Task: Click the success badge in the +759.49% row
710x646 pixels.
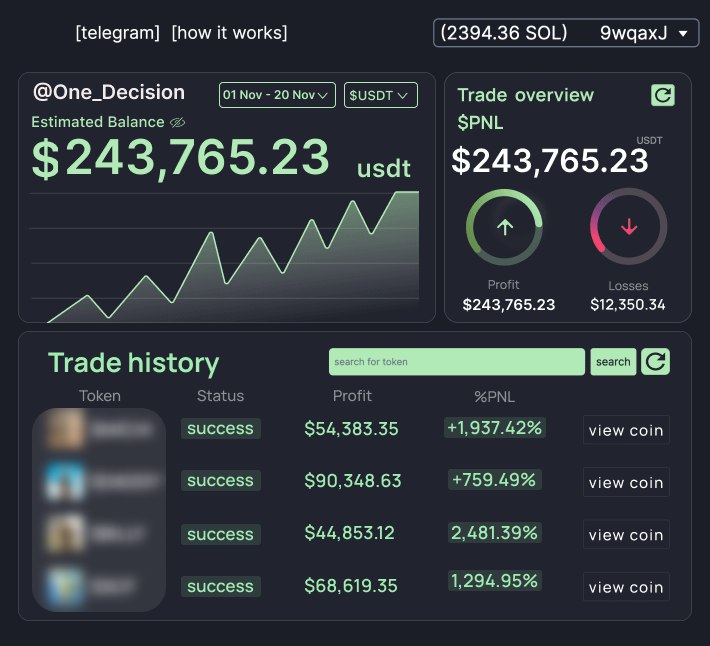Action: 221,480
